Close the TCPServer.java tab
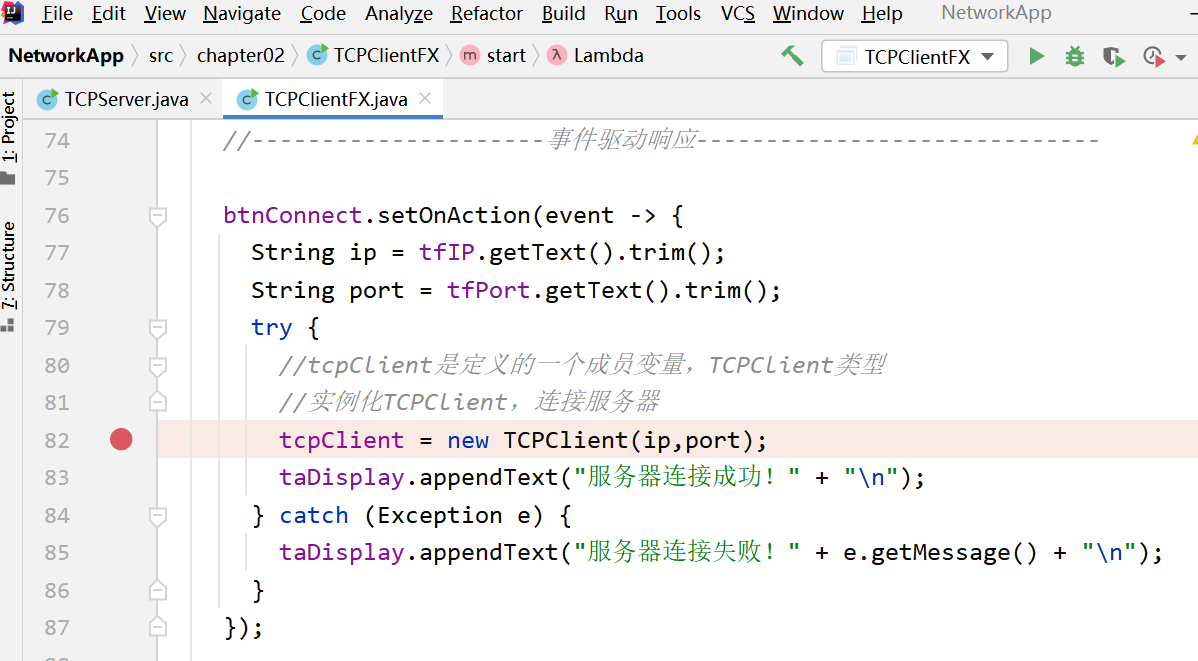 (206, 99)
